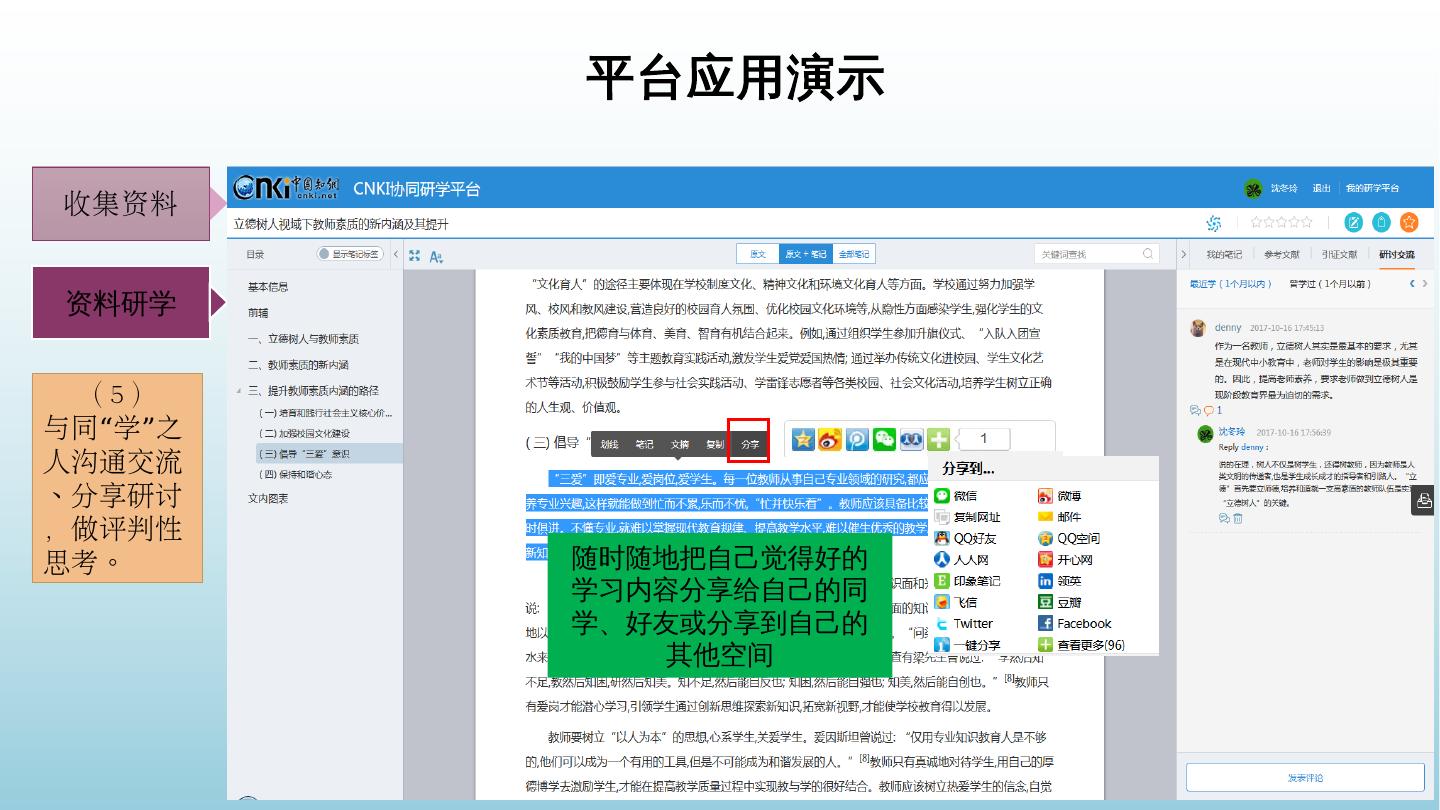Expand more share options via green plus

[x=937, y=439]
